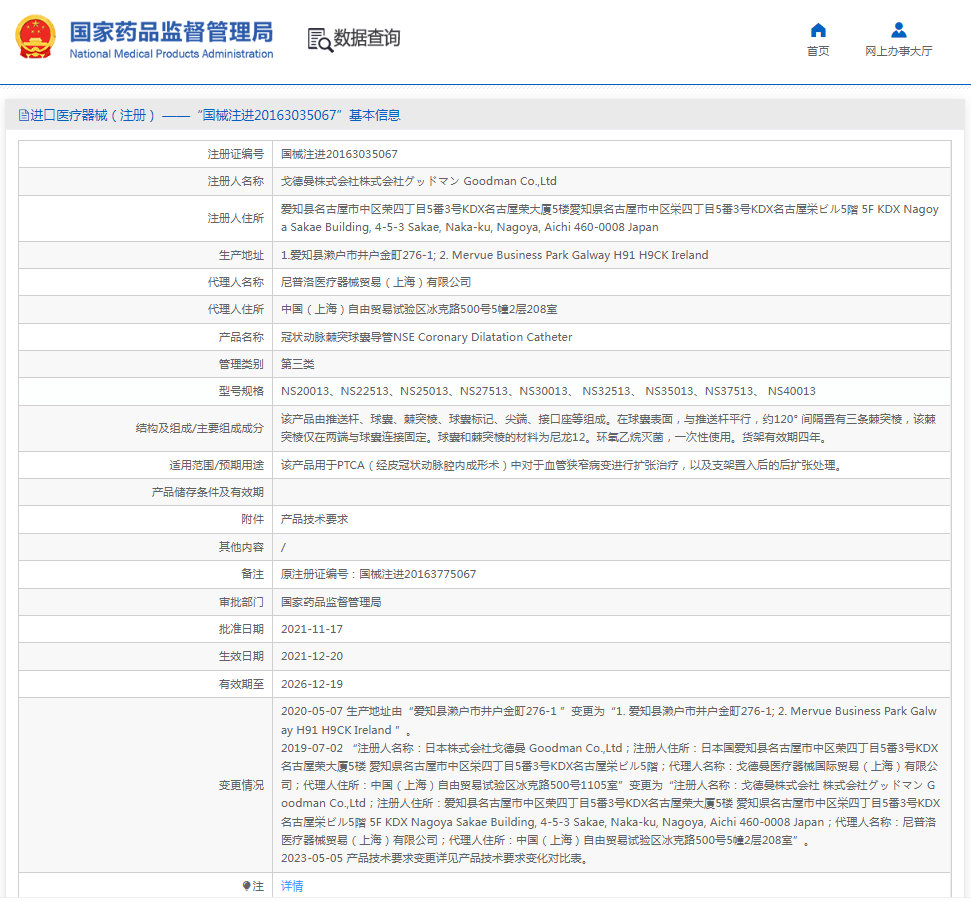This screenshot has width=971, height=901.
Task: Click the 数据查询 heading text
Action: coord(367,38)
